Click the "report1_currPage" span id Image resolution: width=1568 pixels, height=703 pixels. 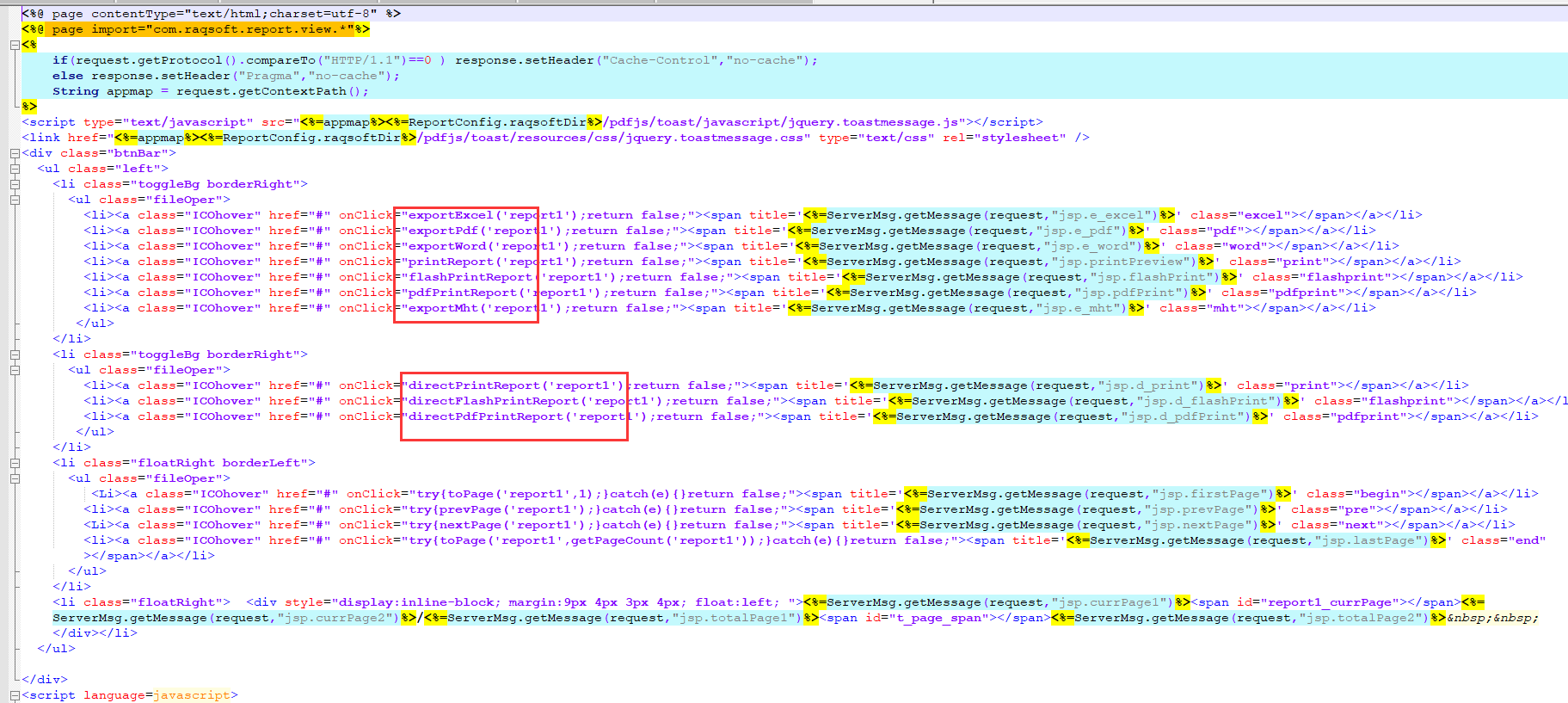(x=1330, y=602)
